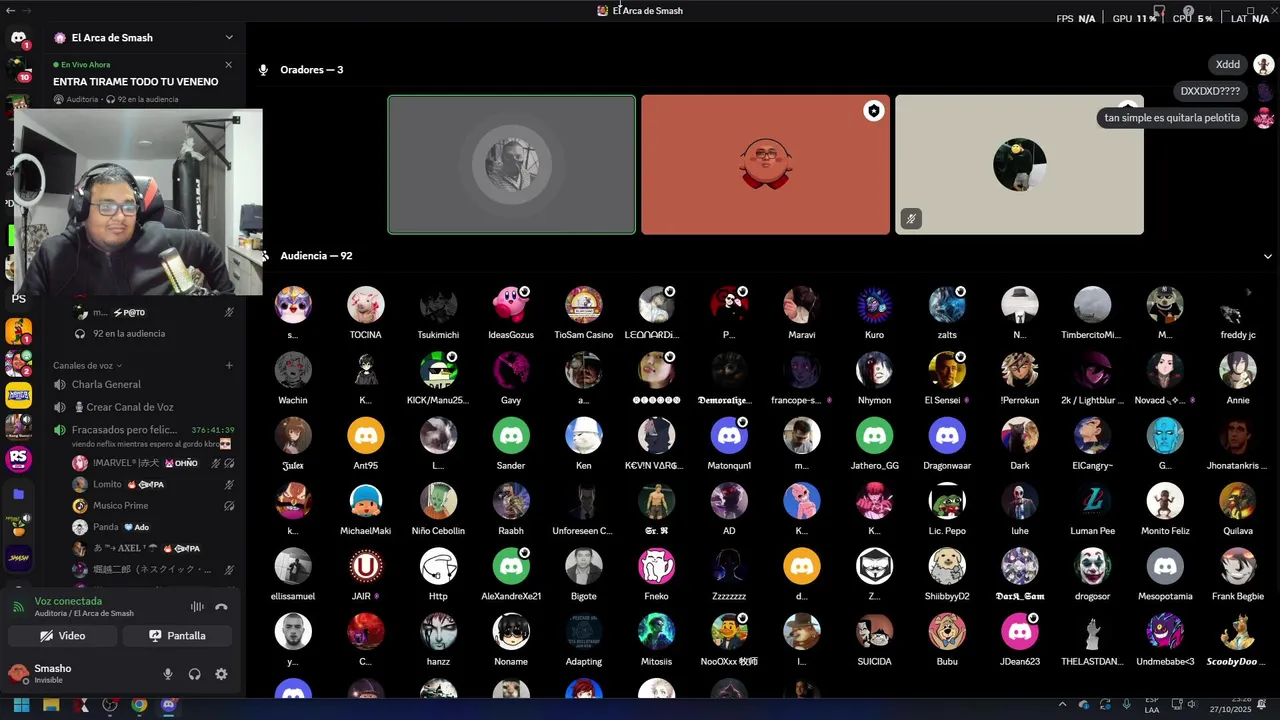Toggle the Video camera button
The width and height of the screenshot is (1280, 720).
pyautogui.click(x=63, y=636)
